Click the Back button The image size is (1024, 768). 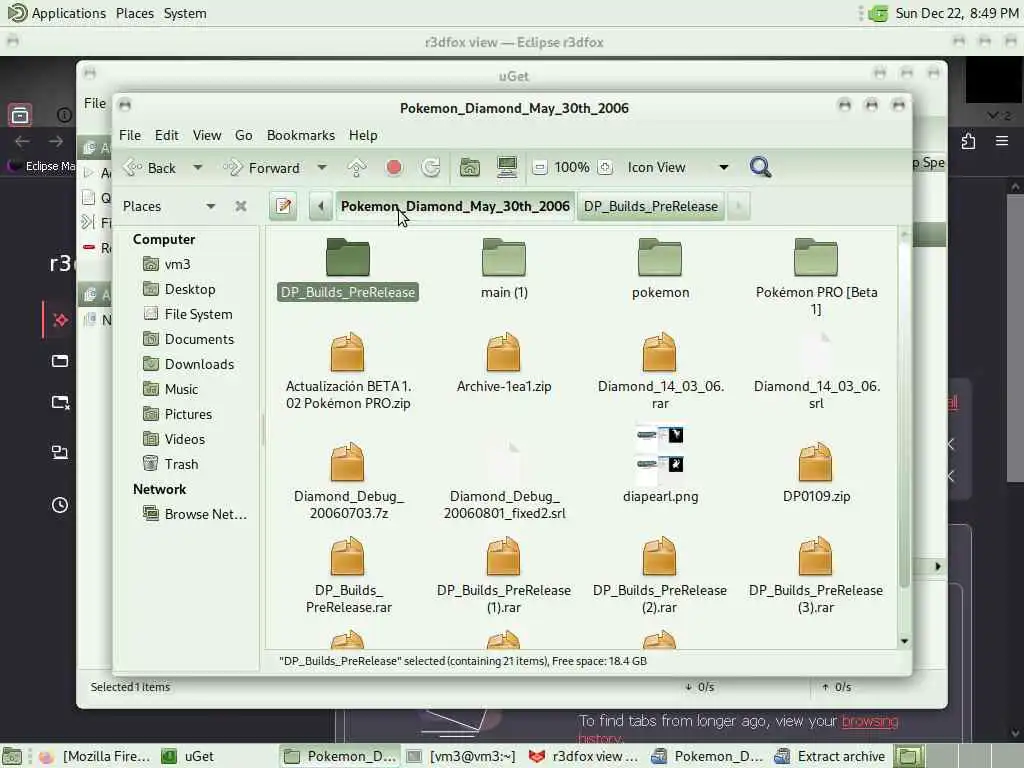(x=150, y=168)
